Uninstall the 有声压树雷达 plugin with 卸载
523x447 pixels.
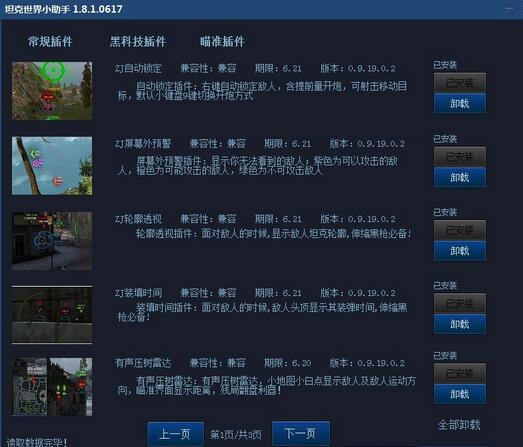(460, 394)
